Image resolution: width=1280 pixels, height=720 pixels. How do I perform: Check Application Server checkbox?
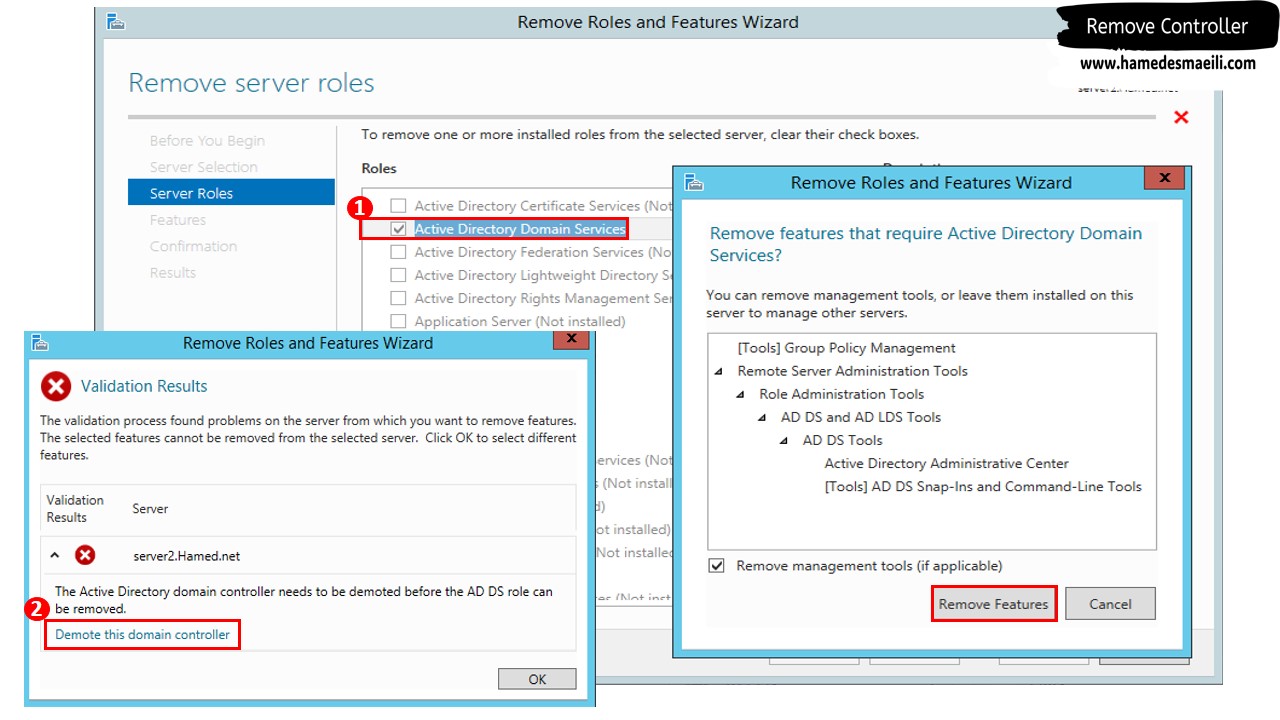coord(398,321)
